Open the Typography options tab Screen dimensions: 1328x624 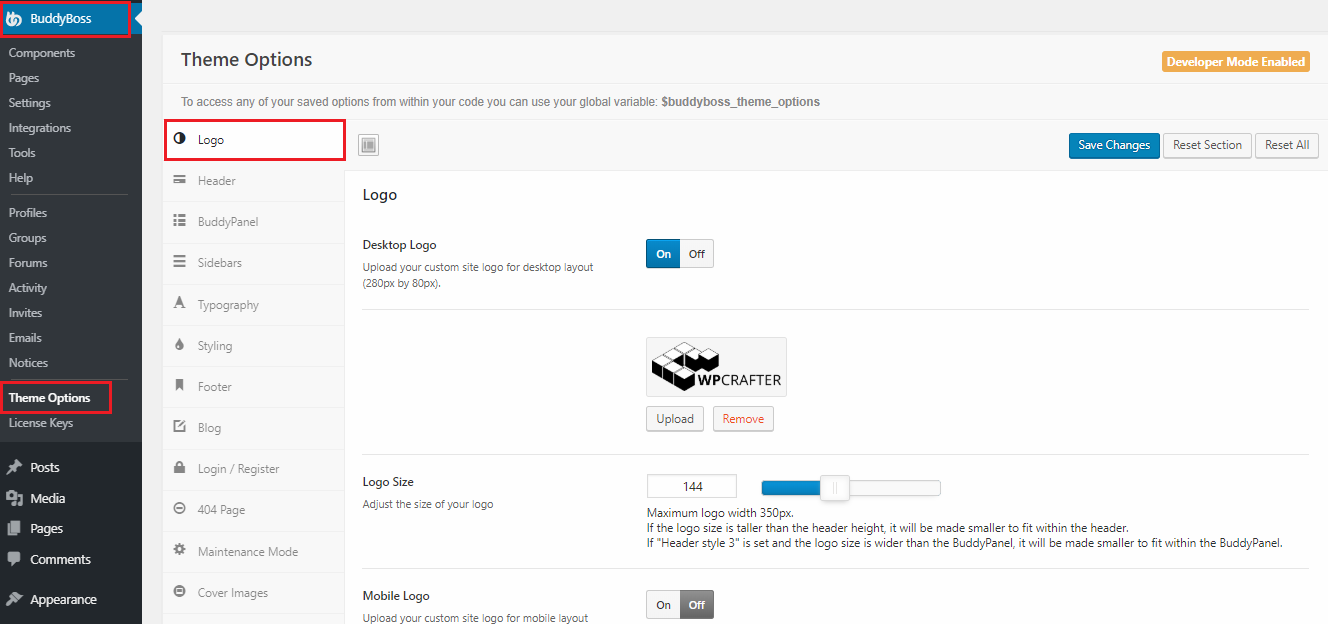pos(254,305)
